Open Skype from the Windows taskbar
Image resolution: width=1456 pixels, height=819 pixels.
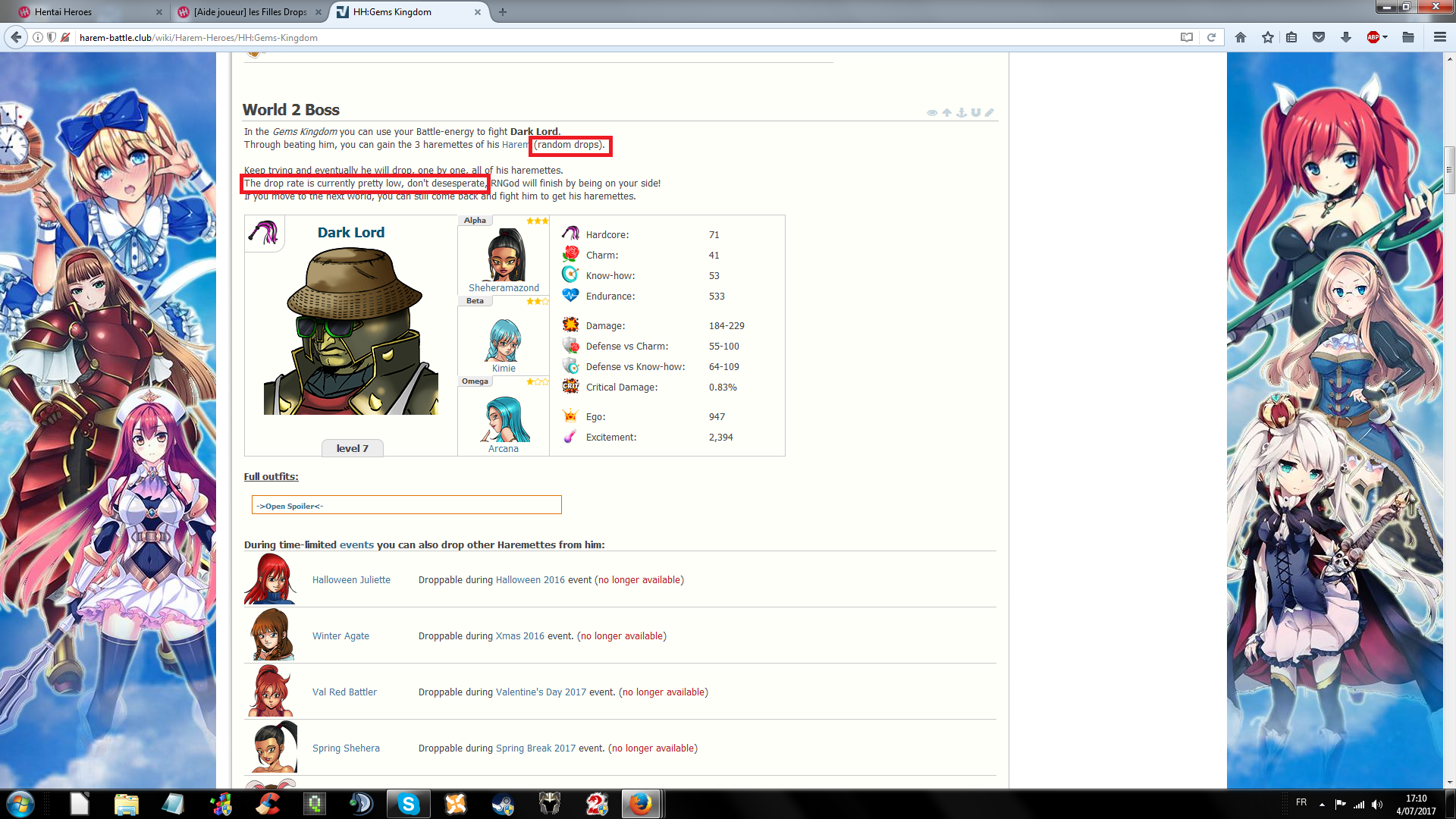[408, 803]
